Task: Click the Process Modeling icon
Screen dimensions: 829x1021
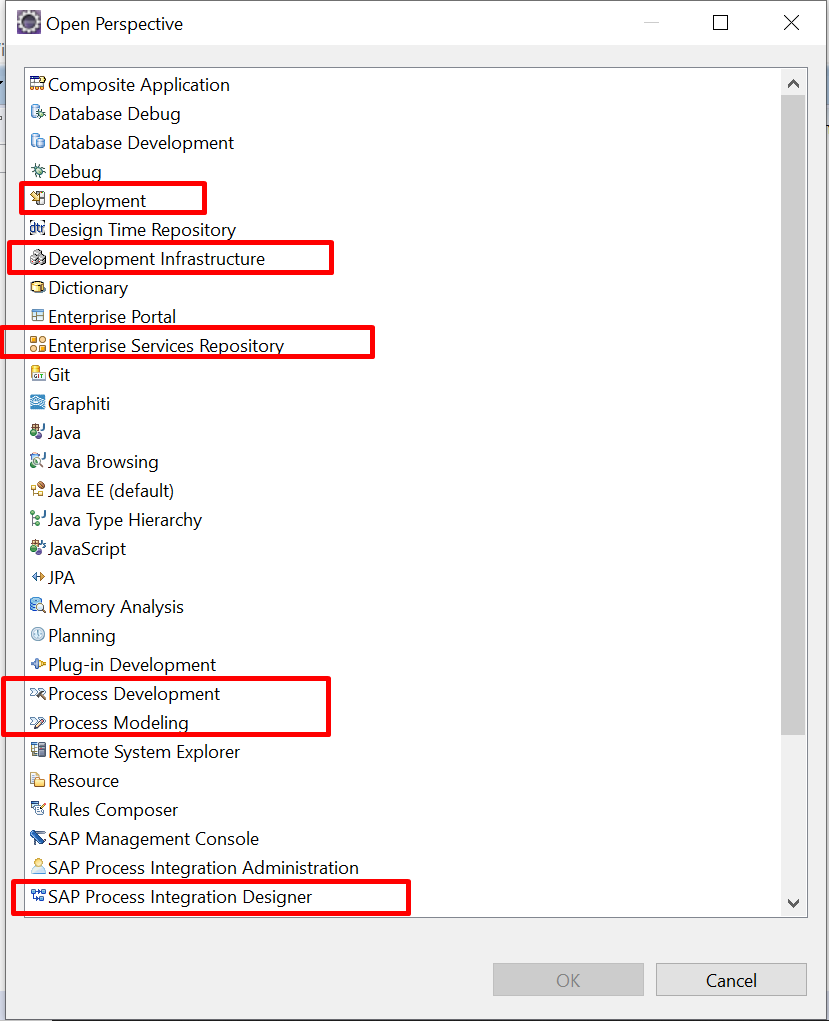Action: click(38, 722)
